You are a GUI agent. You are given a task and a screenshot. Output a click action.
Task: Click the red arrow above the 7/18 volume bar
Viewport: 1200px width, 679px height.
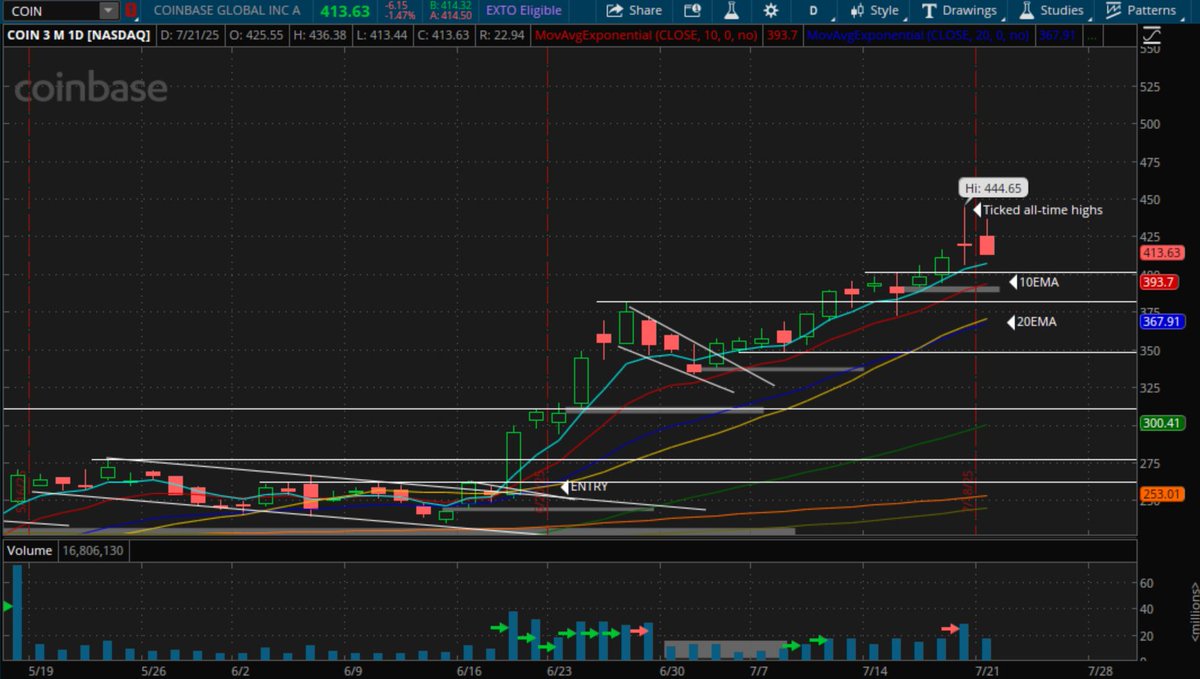tap(949, 628)
